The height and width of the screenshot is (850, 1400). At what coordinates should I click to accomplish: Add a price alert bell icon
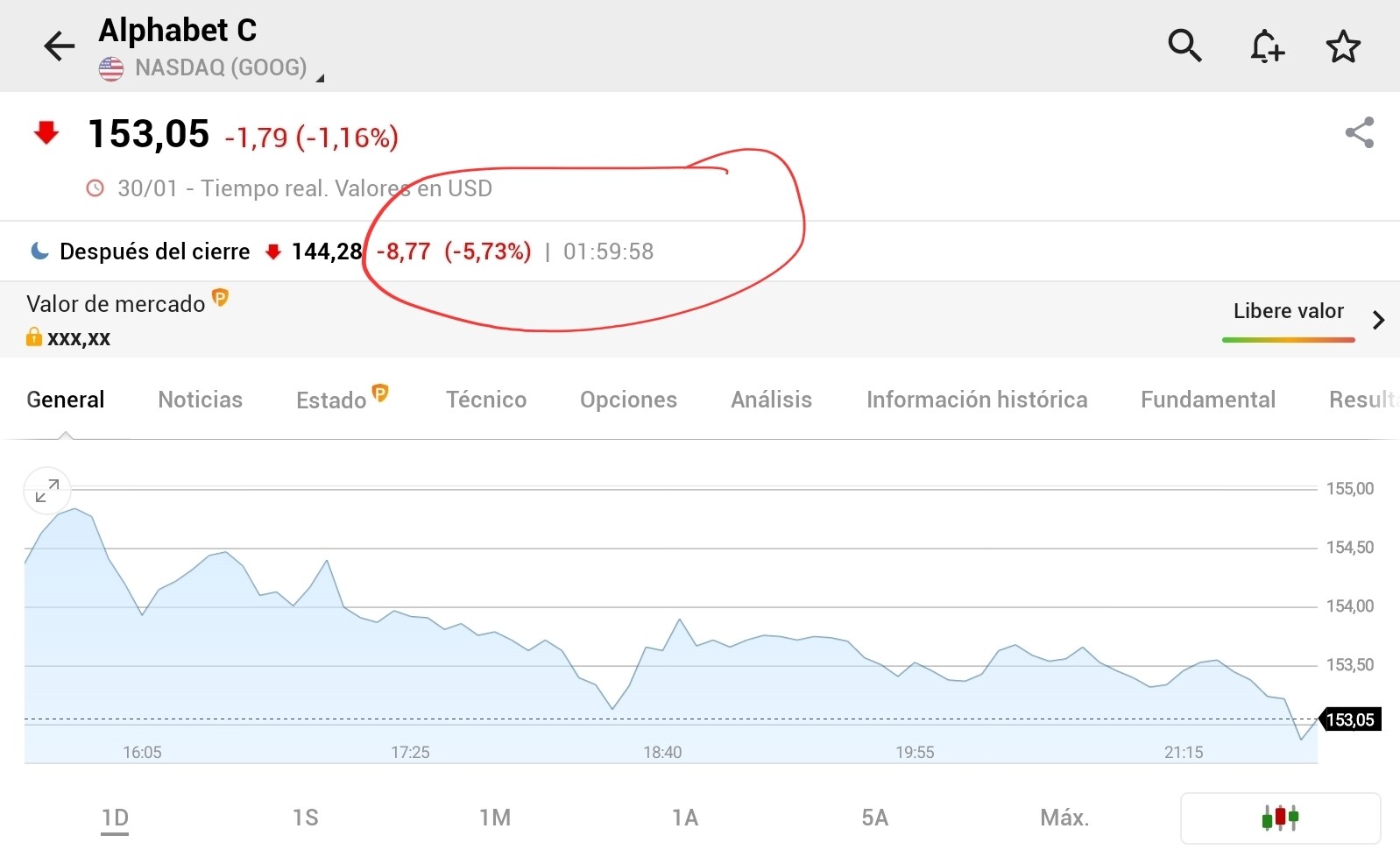click(1266, 46)
